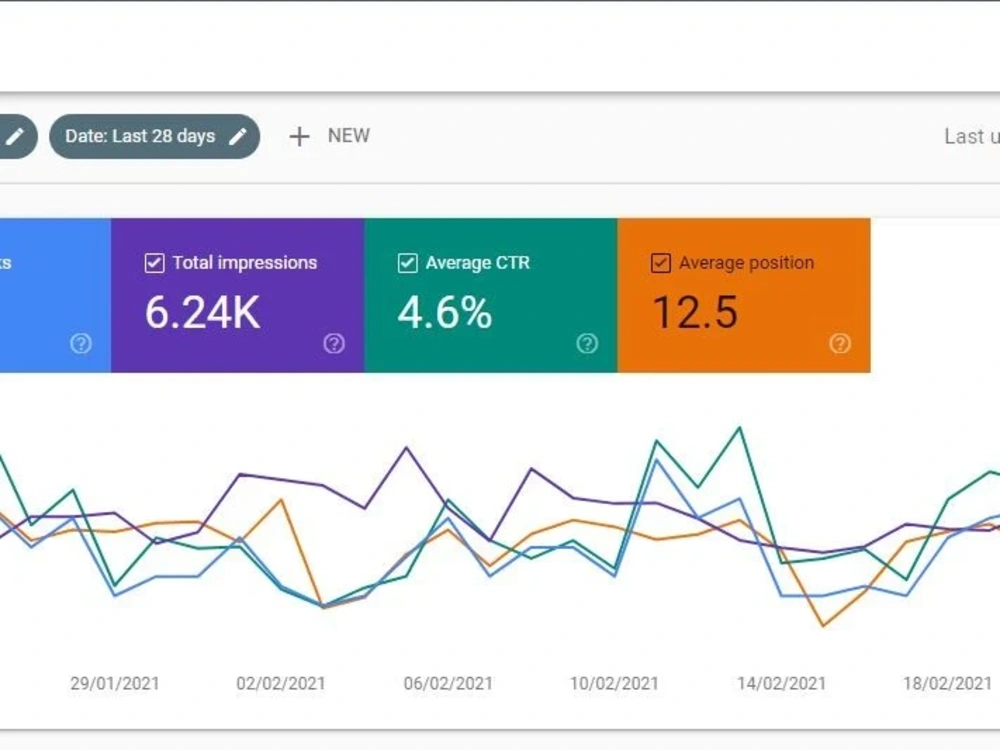The width and height of the screenshot is (1000, 750).
Task: Click the 06/02/2021 axis date label
Action: pos(448,684)
